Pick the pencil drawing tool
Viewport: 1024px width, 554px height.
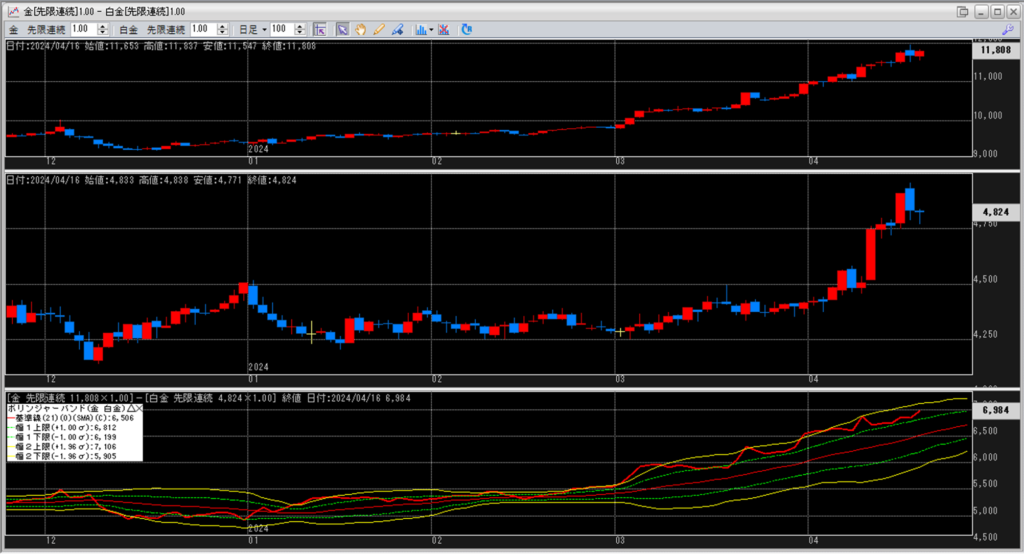click(x=379, y=30)
